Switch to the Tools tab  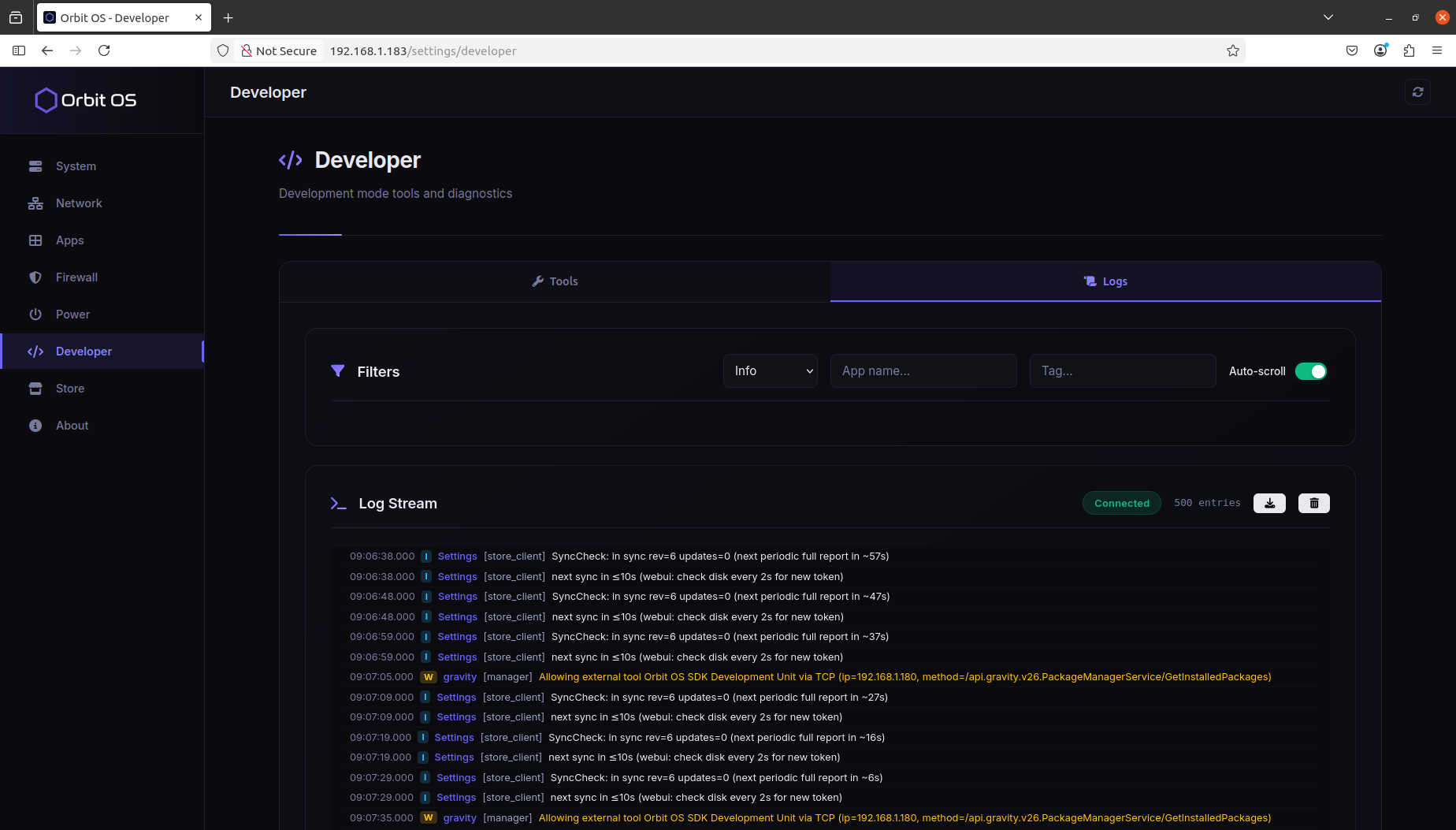555,281
